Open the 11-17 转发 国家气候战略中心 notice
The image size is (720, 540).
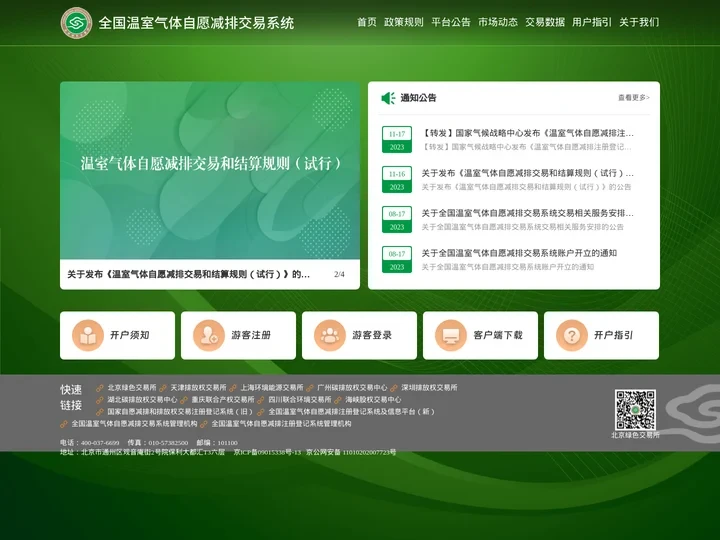(x=527, y=133)
